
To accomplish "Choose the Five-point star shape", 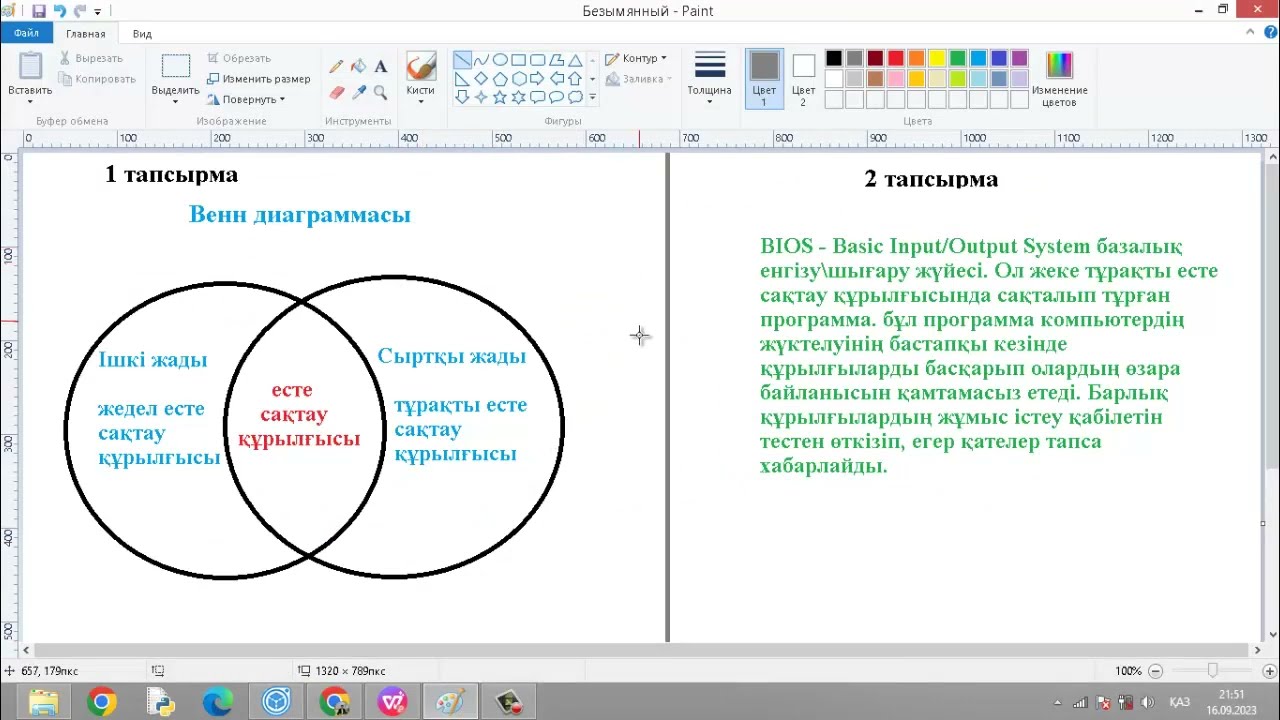I will click(x=500, y=98).
